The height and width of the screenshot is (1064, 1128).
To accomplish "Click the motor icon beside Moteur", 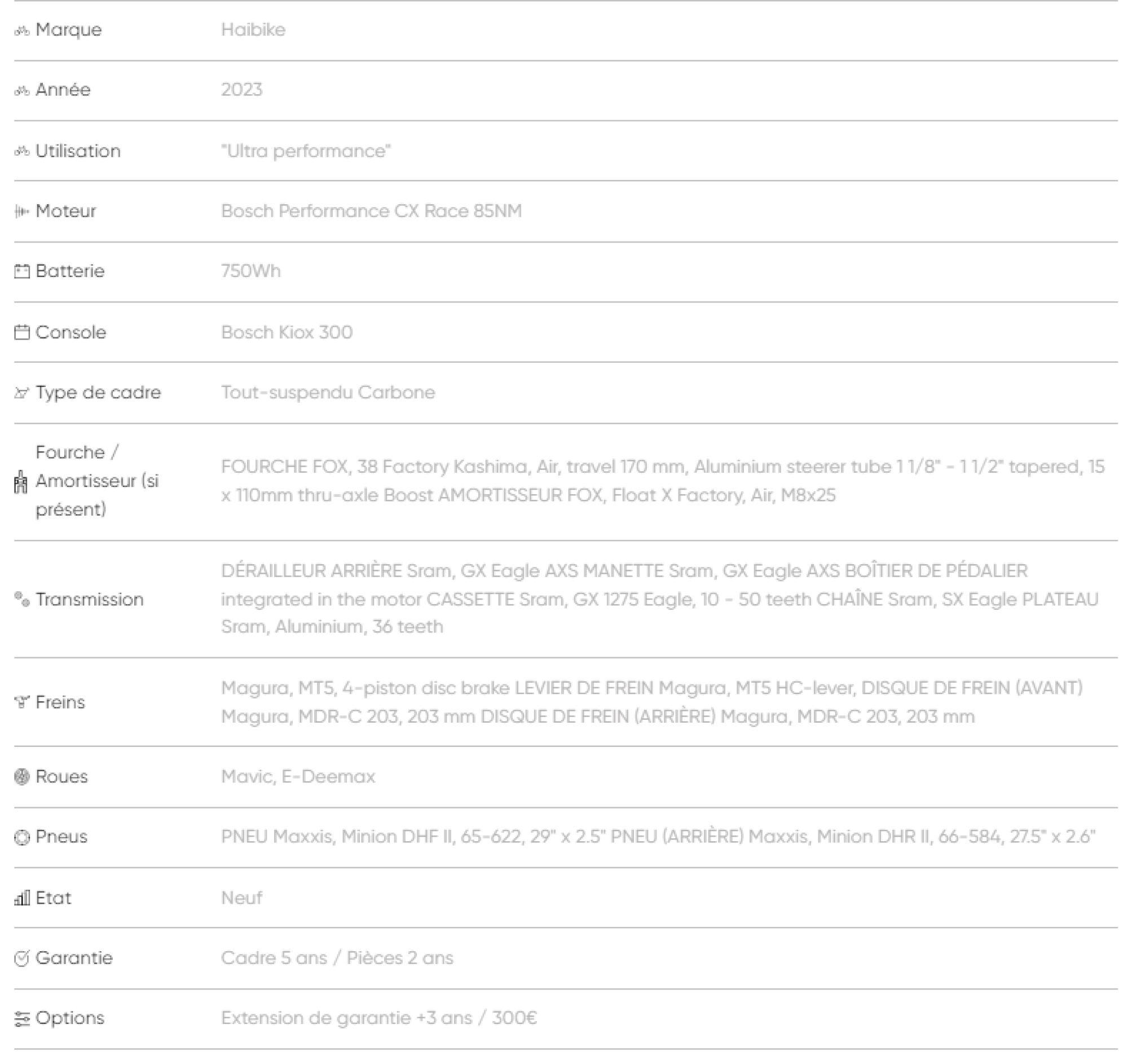I will [x=21, y=212].
